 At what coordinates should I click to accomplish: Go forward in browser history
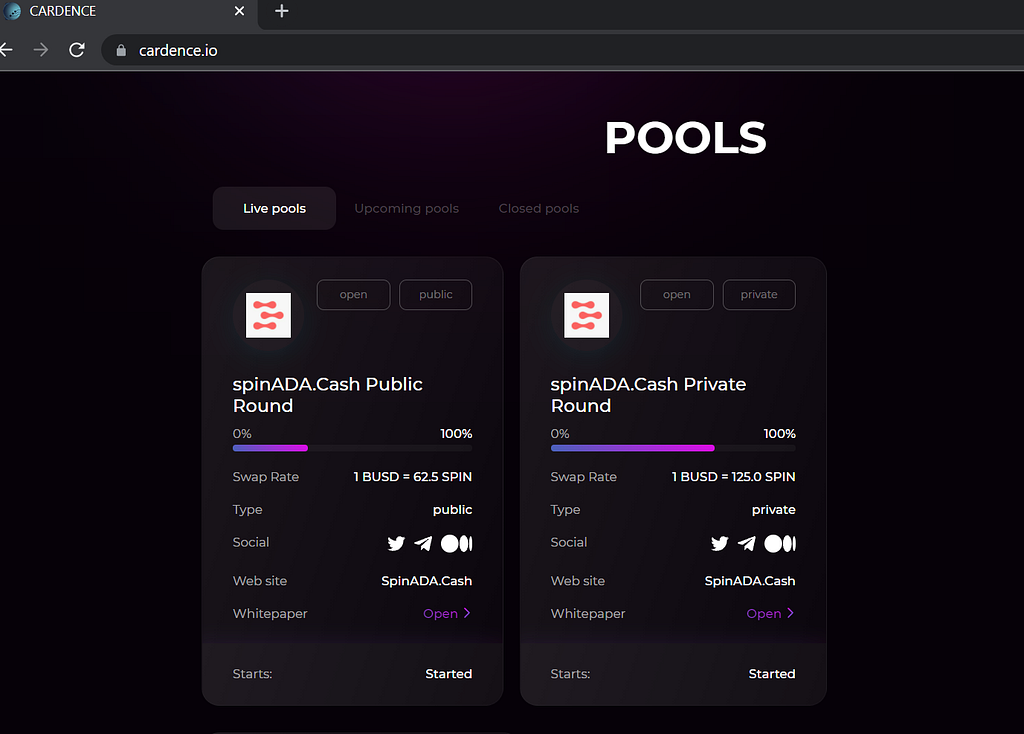[40, 50]
